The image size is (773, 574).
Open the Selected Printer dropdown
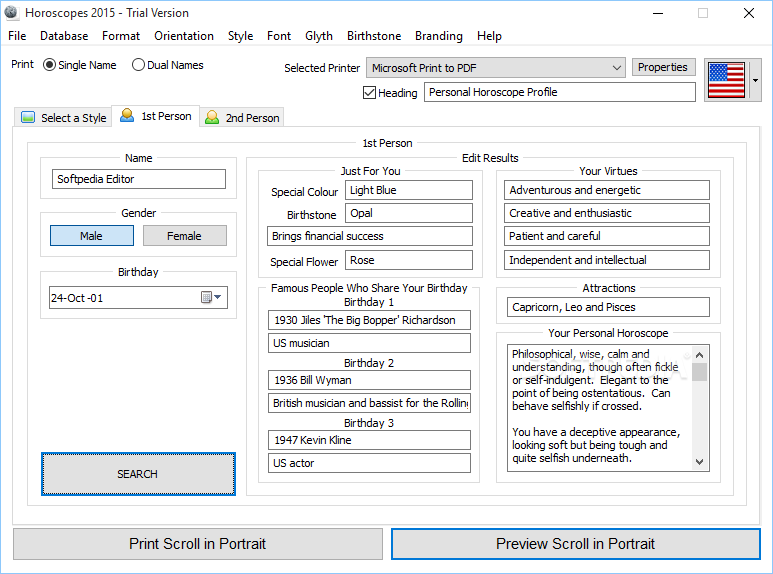click(x=496, y=68)
